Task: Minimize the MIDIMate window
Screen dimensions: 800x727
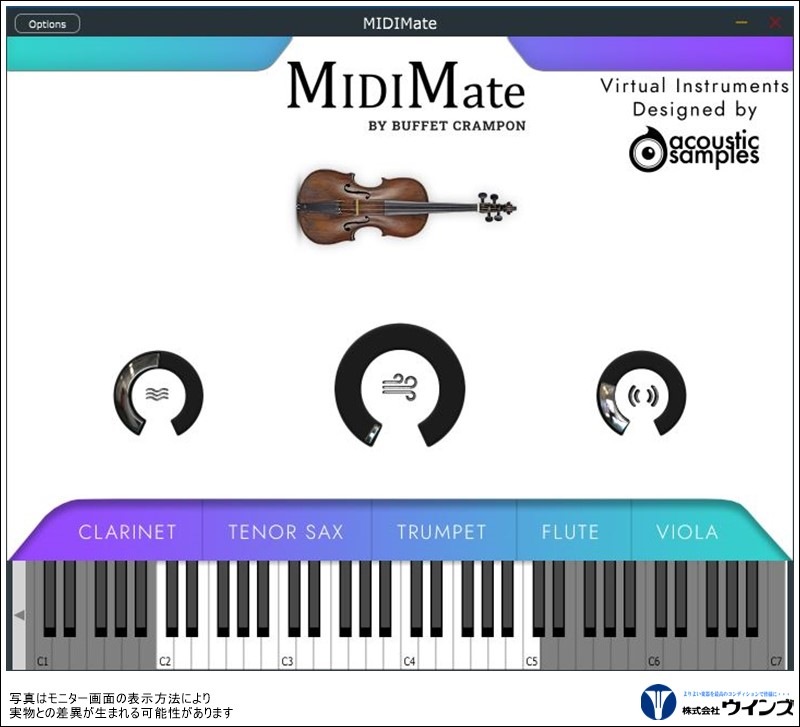Action: (x=741, y=22)
